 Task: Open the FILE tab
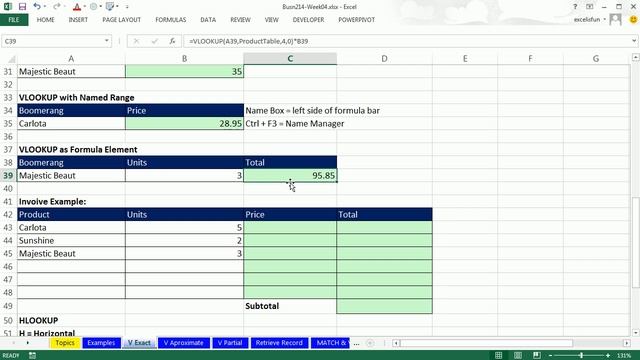(x=14, y=20)
